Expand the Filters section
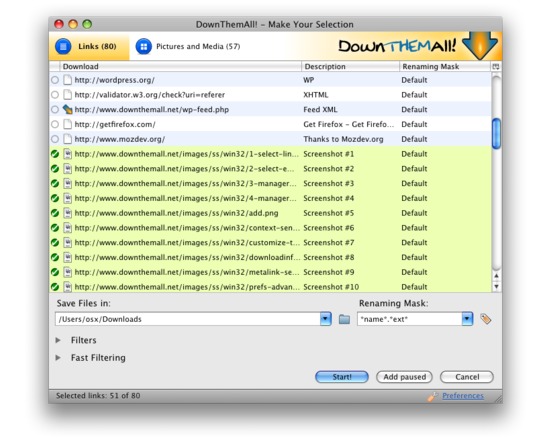The image size is (550, 440). pyautogui.click(x=58, y=340)
